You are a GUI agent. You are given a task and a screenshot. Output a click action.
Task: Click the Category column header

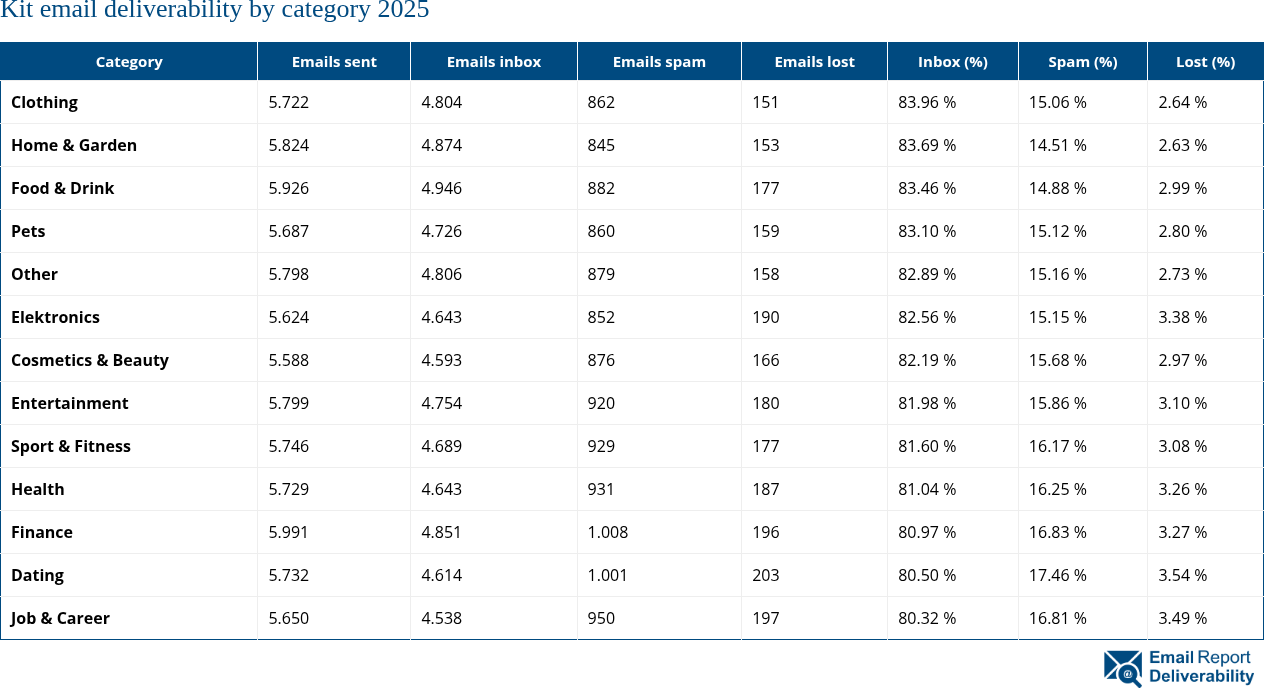pyautogui.click(x=129, y=61)
